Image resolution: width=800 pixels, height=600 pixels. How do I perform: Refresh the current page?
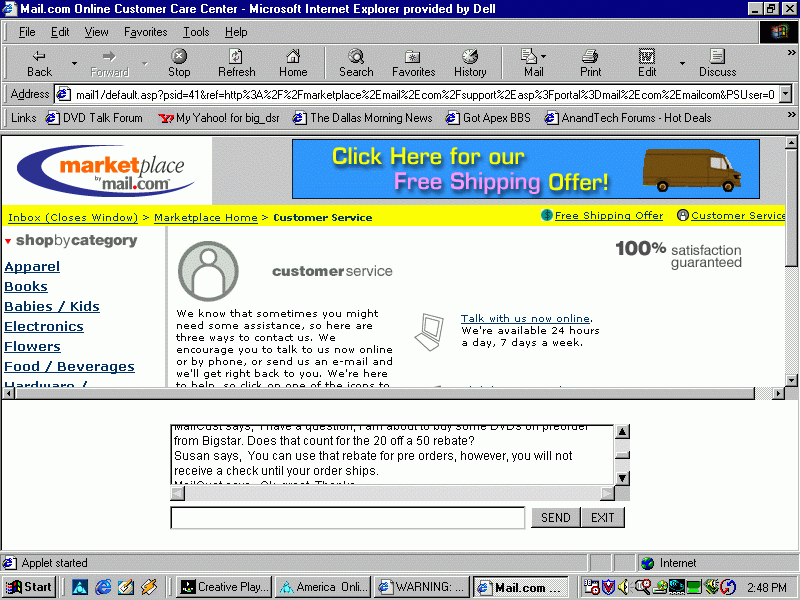click(x=237, y=63)
